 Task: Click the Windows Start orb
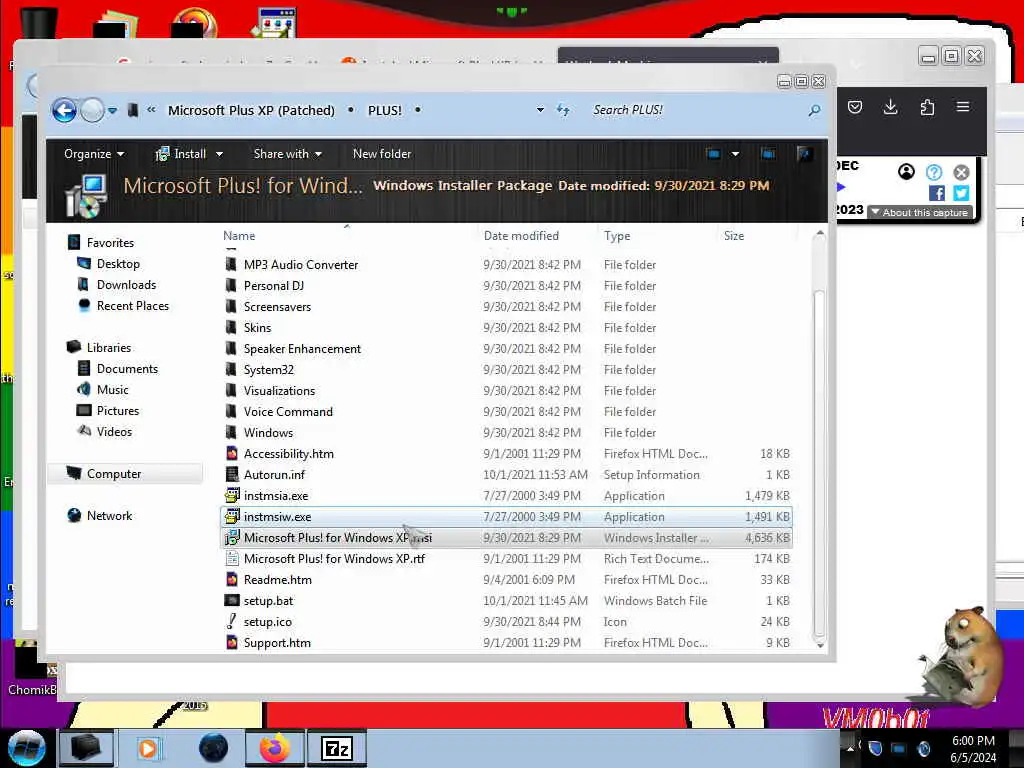[26, 748]
